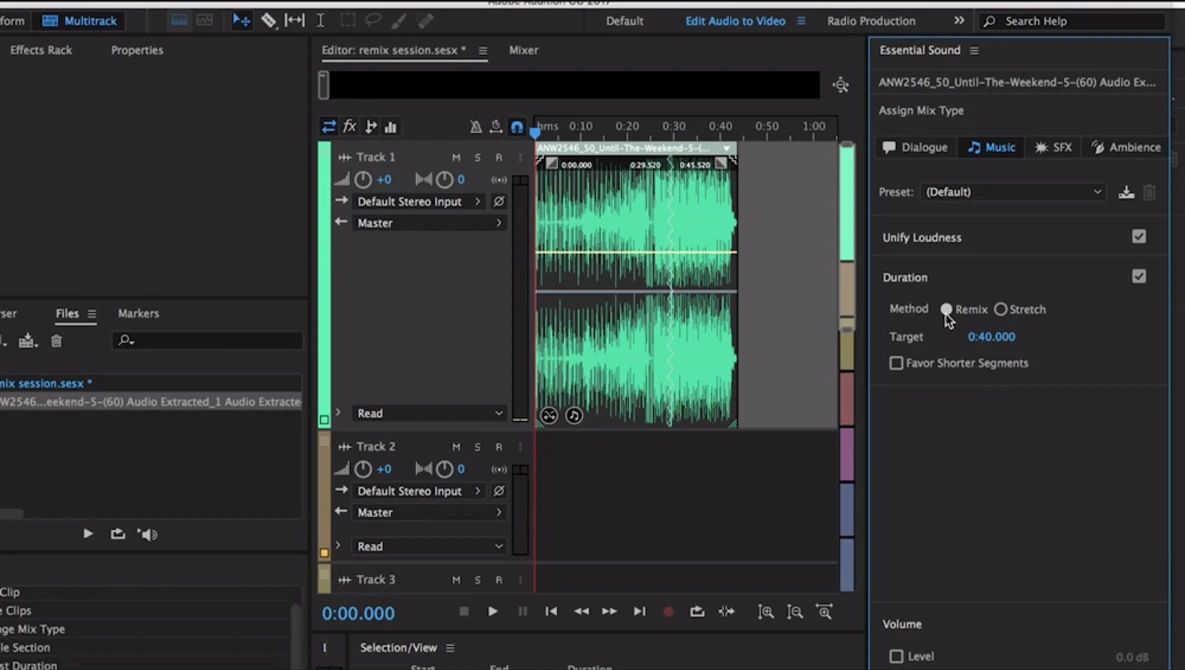
Task: Click the Target duration 0:40.000 value
Action: click(992, 337)
